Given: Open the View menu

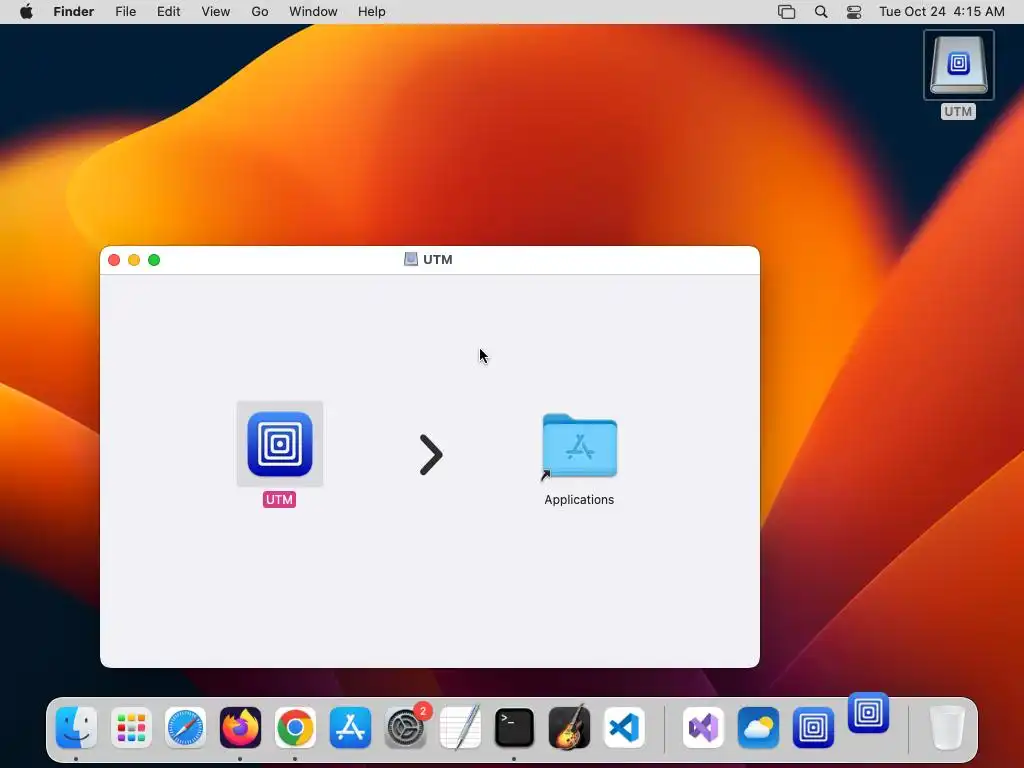Looking at the screenshot, I should pyautogui.click(x=216, y=12).
